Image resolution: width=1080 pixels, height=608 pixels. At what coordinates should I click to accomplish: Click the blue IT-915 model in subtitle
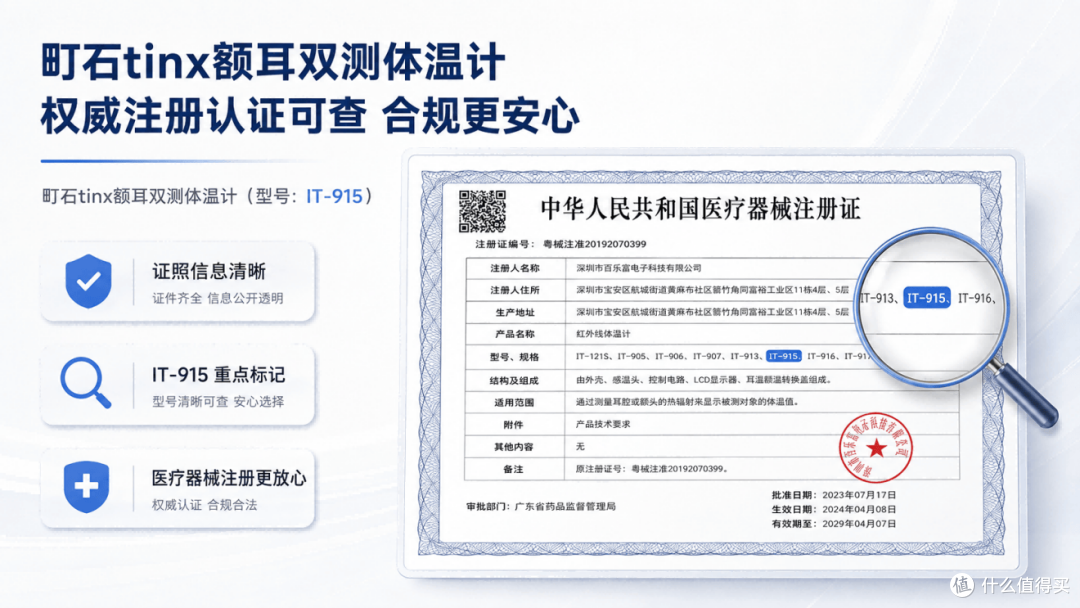[334, 196]
